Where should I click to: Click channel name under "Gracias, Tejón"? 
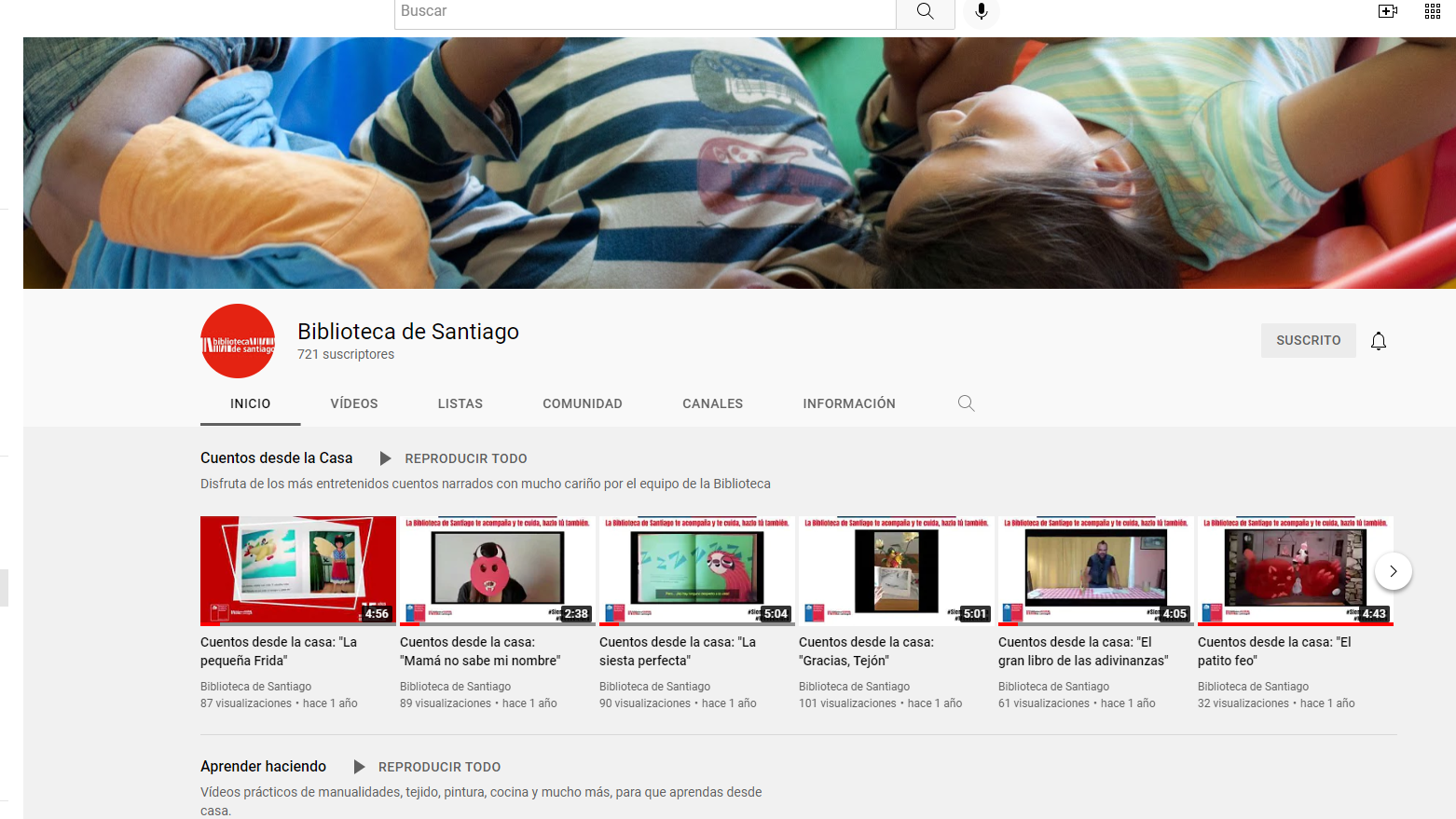(x=855, y=687)
